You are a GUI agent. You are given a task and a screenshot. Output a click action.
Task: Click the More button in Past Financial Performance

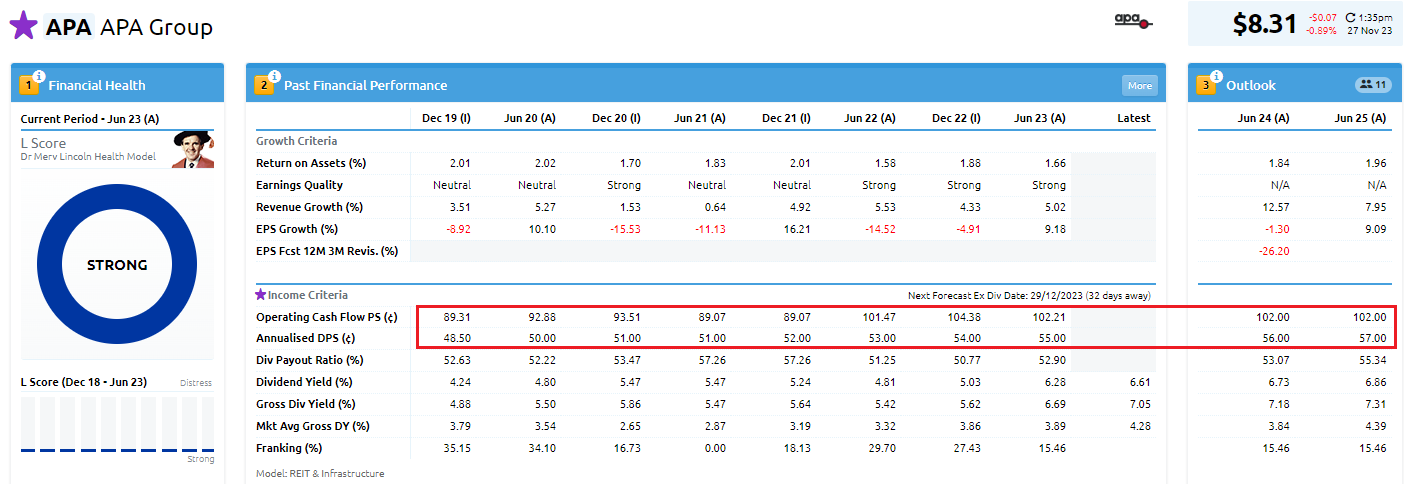pos(1139,86)
